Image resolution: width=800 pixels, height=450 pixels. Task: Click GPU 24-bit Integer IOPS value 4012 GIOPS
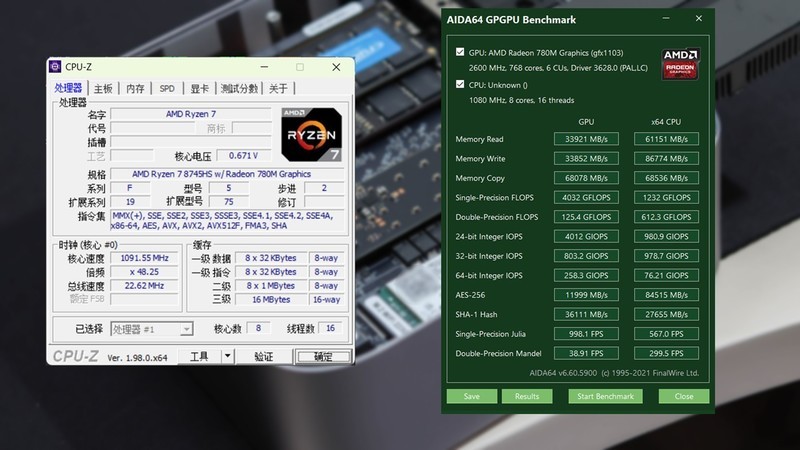click(586, 236)
